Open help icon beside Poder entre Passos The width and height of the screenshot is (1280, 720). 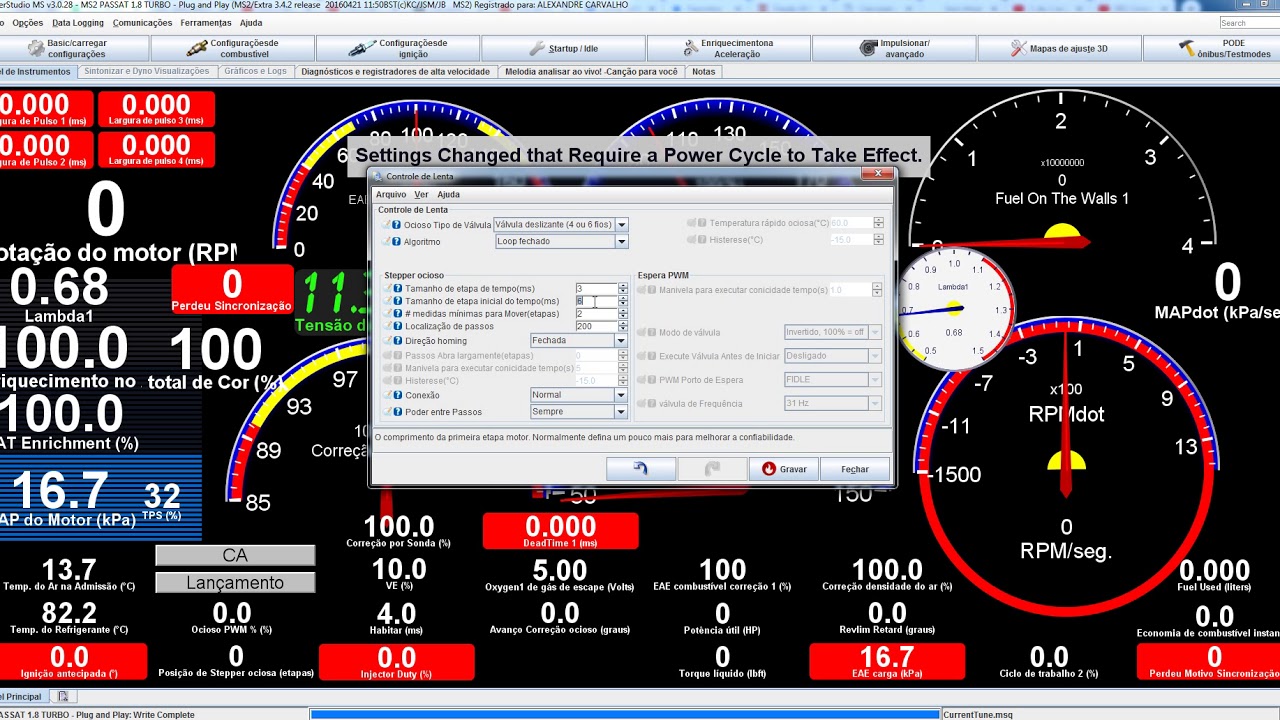pos(397,412)
